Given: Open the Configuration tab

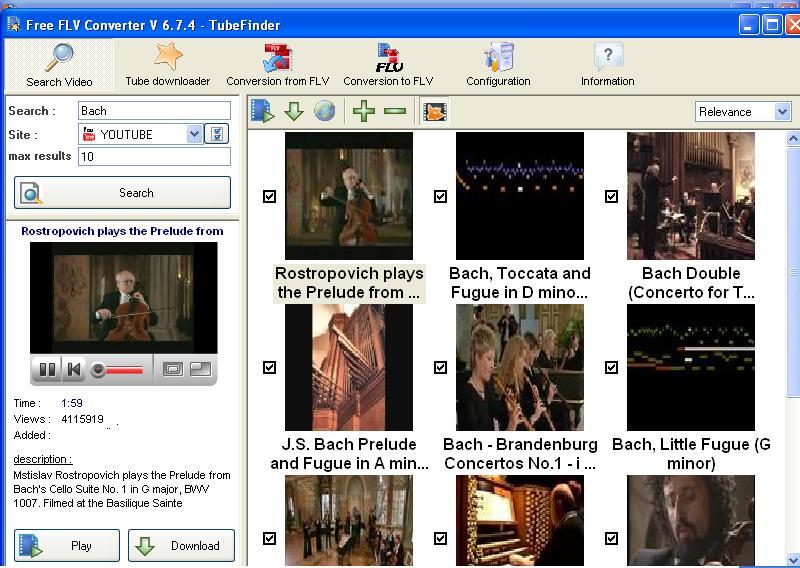Looking at the screenshot, I should coord(498,66).
